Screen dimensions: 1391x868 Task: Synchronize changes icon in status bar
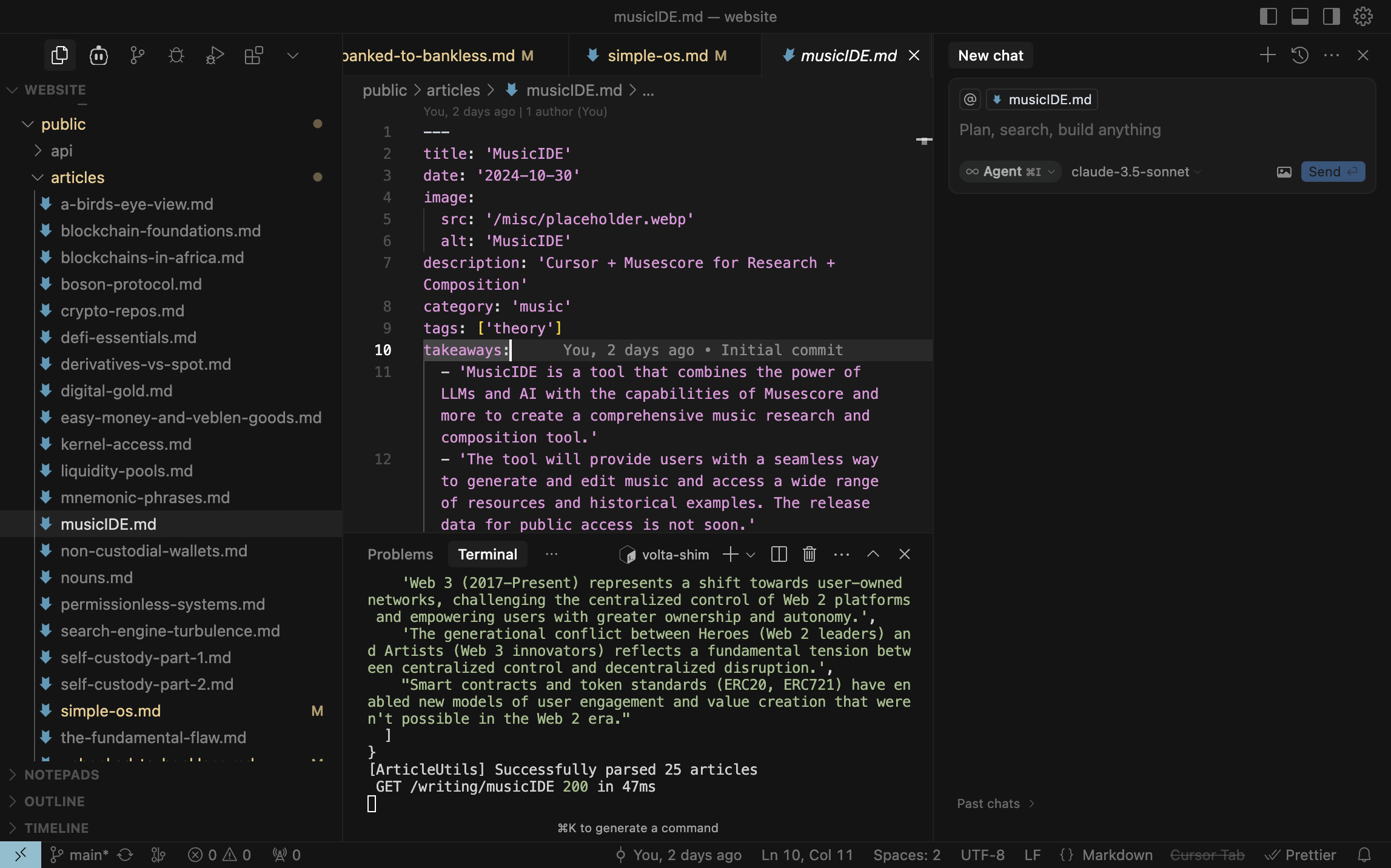click(125, 855)
